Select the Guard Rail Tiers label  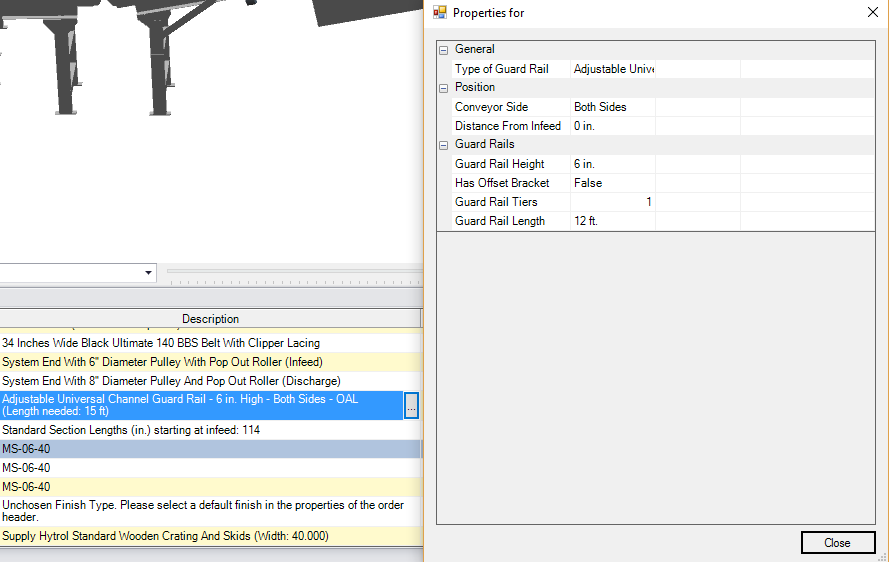[496, 202]
